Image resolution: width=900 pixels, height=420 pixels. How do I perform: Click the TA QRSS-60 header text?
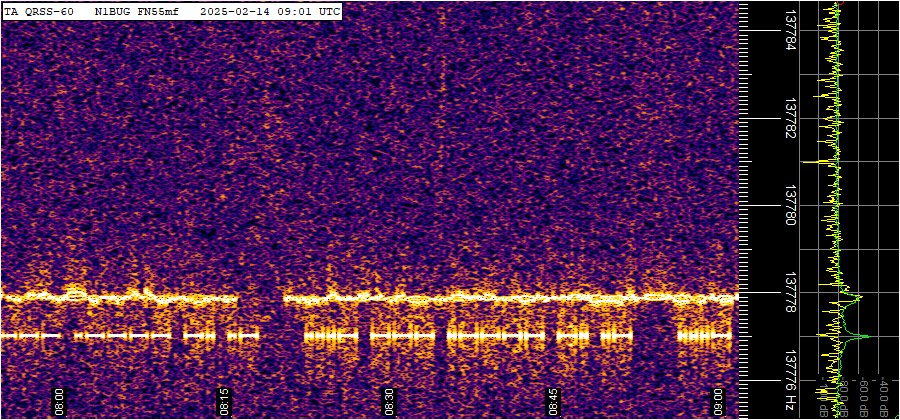[x=38, y=11]
